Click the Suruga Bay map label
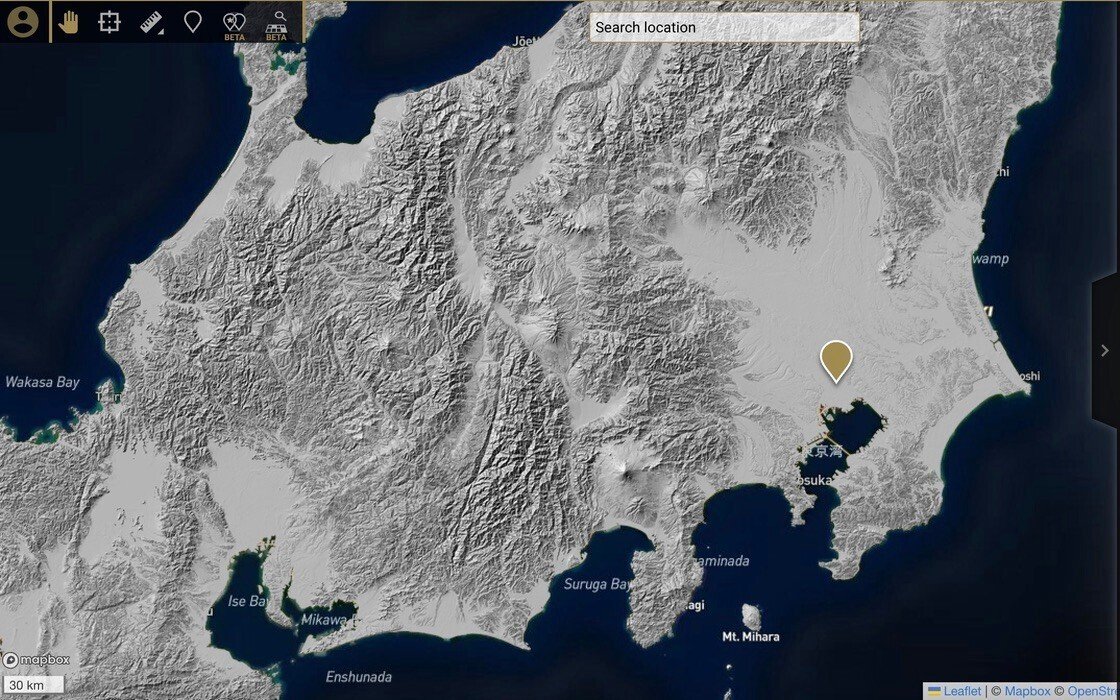Viewport: 1120px width, 700px height. [597, 584]
